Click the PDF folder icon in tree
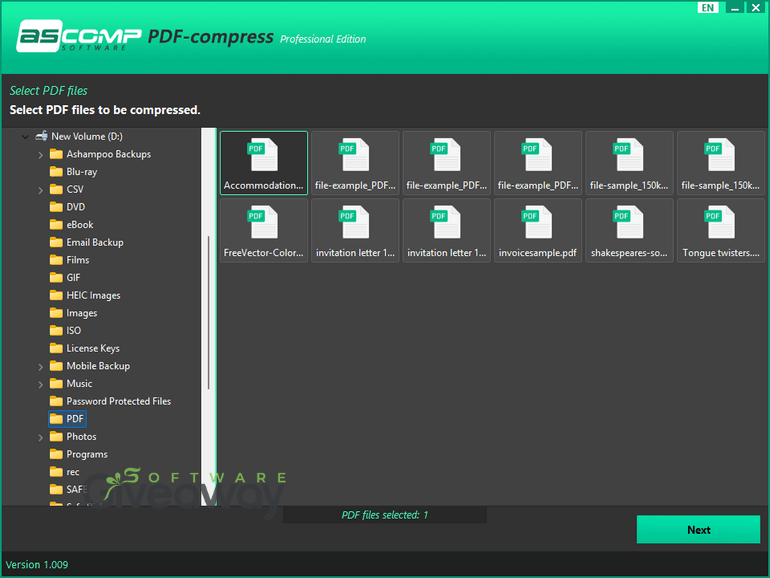This screenshot has width=770, height=578. click(x=56, y=419)
